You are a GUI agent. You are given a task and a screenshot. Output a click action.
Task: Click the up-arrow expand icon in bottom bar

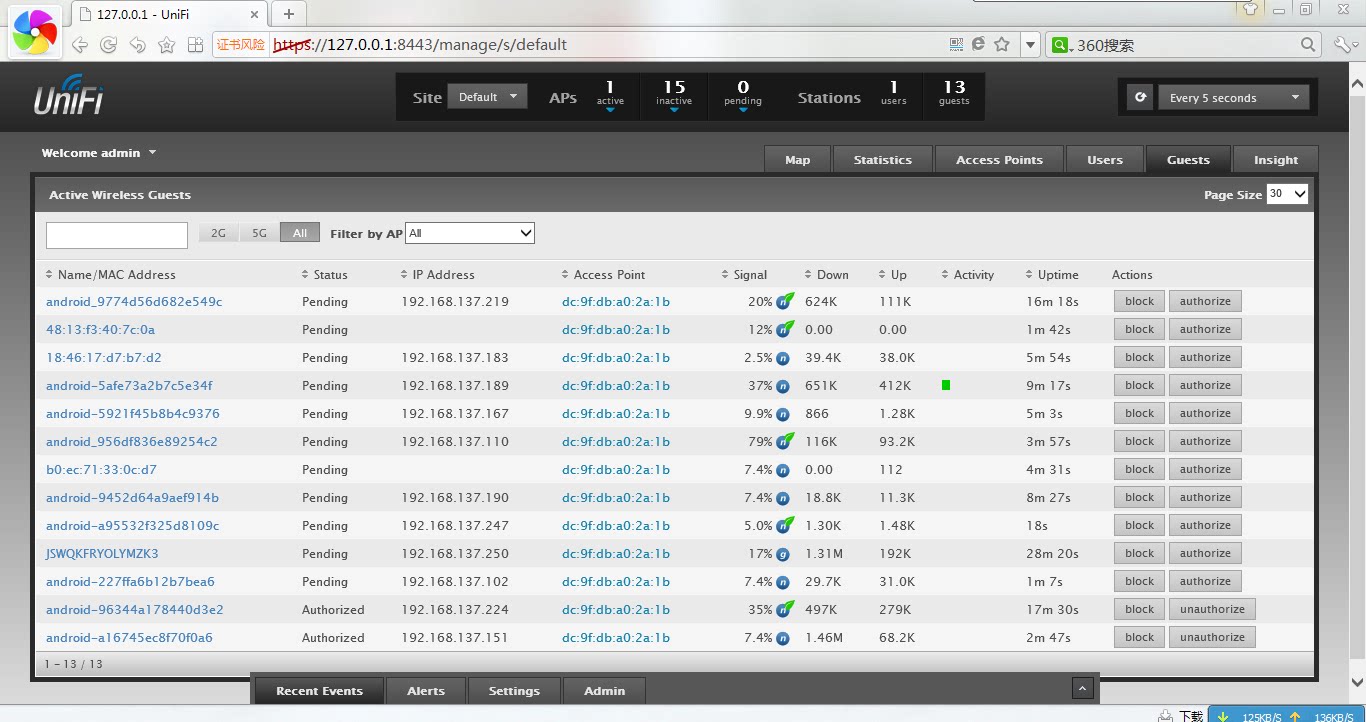tap(1081, 689)
